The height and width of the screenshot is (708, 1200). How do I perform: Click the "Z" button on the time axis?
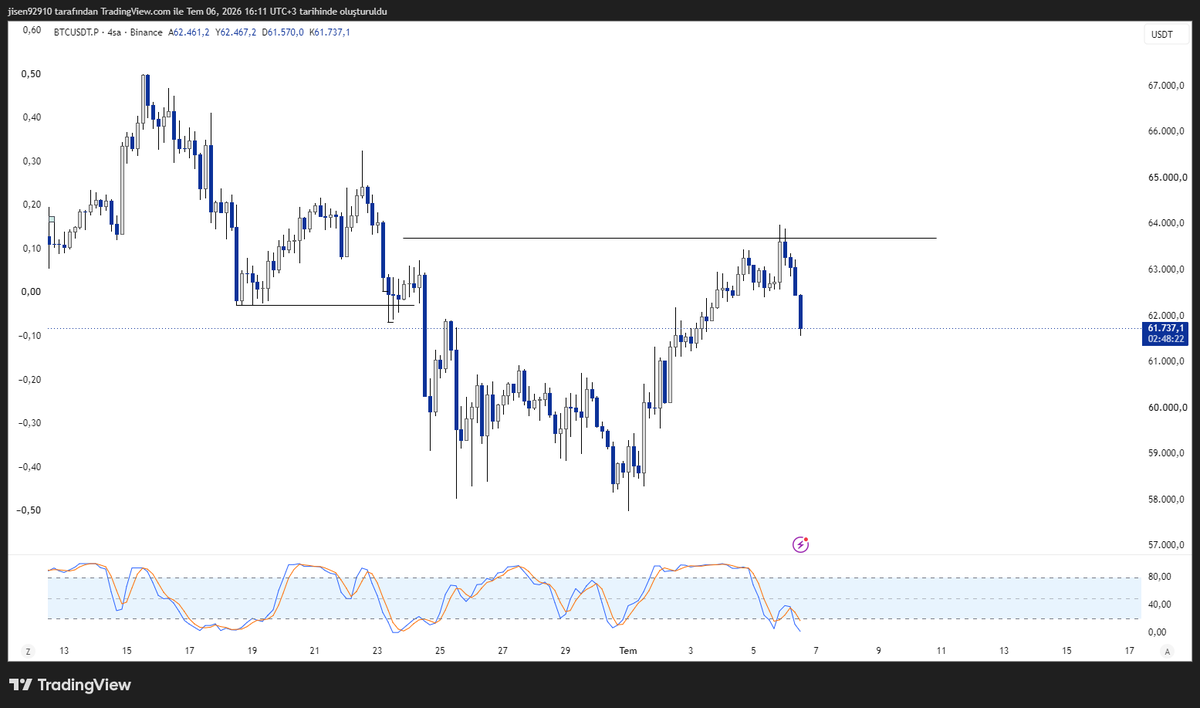coord(28,651)
